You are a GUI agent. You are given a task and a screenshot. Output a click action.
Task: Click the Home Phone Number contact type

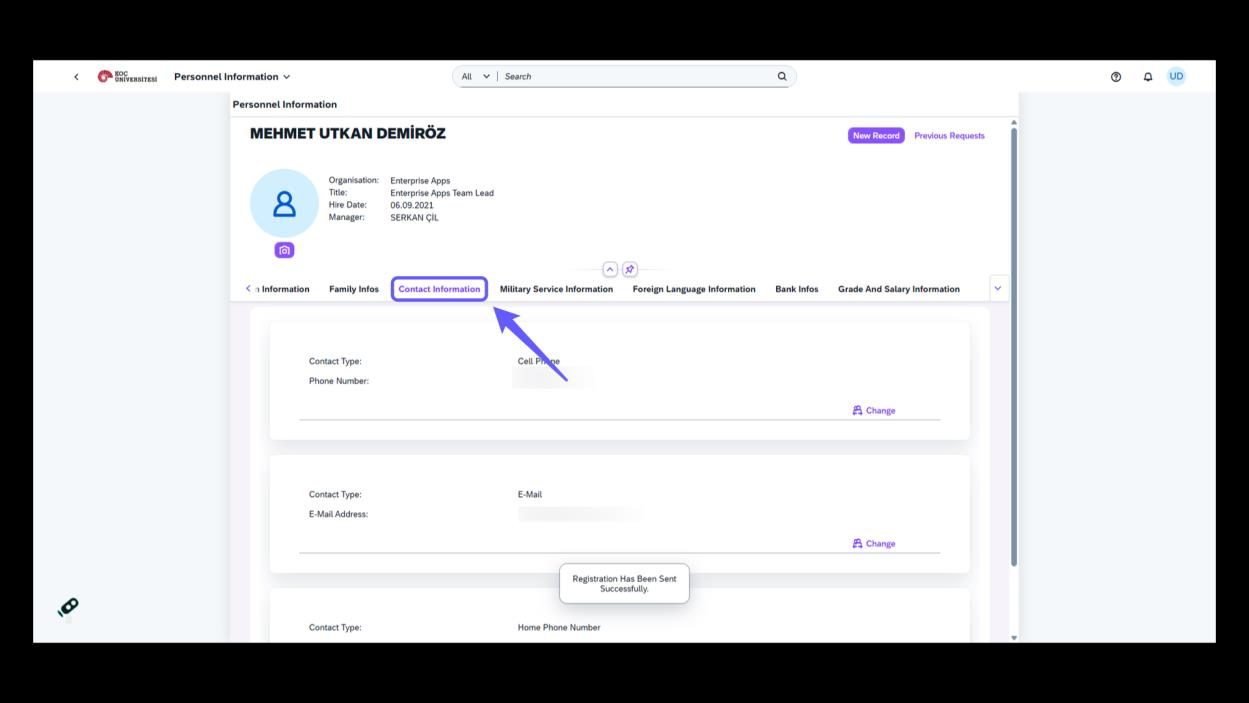pyautogui.click(x=559, y=628)
